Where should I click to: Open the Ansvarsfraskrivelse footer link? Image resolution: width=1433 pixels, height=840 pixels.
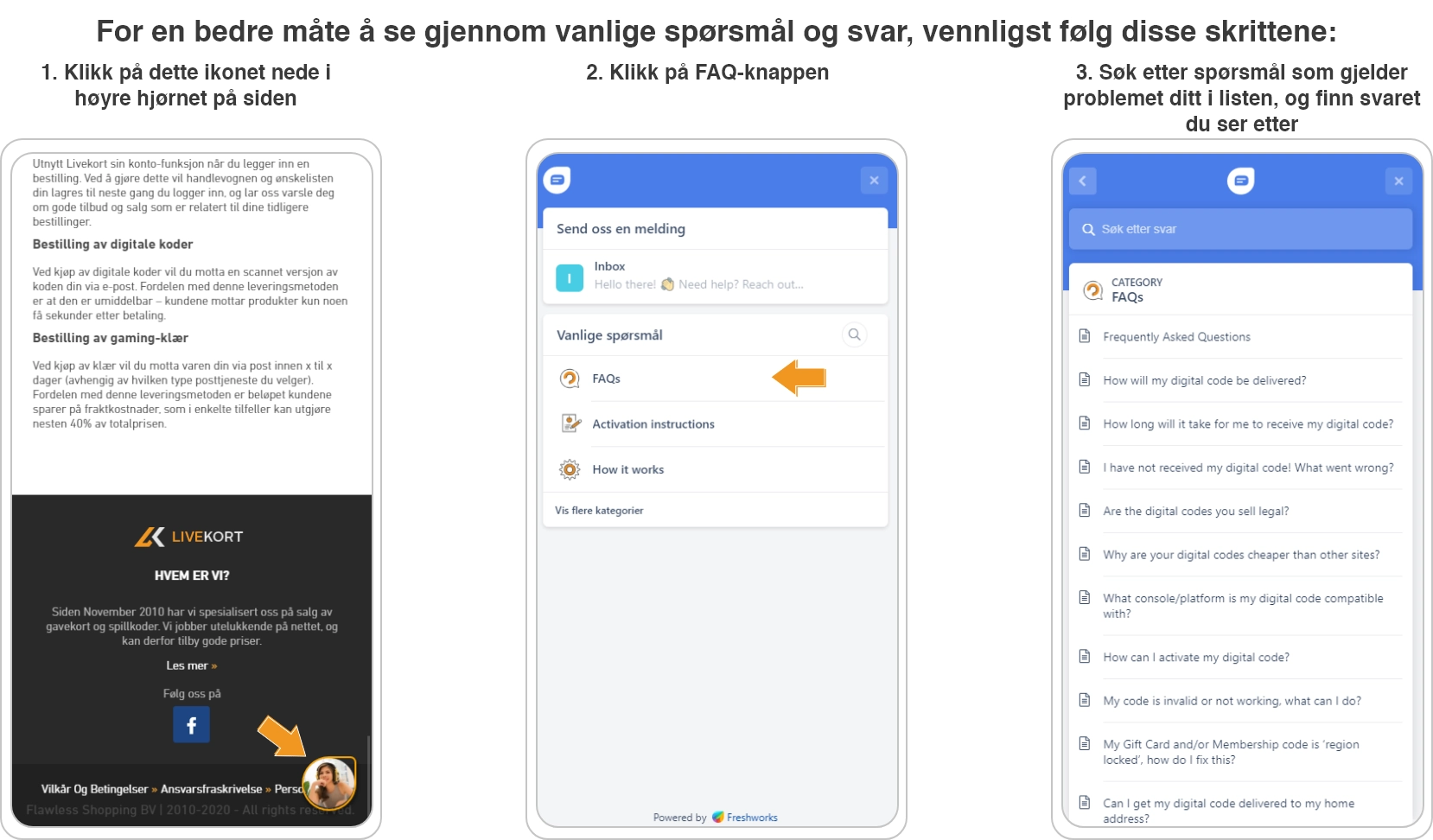[x=211, y=789]
